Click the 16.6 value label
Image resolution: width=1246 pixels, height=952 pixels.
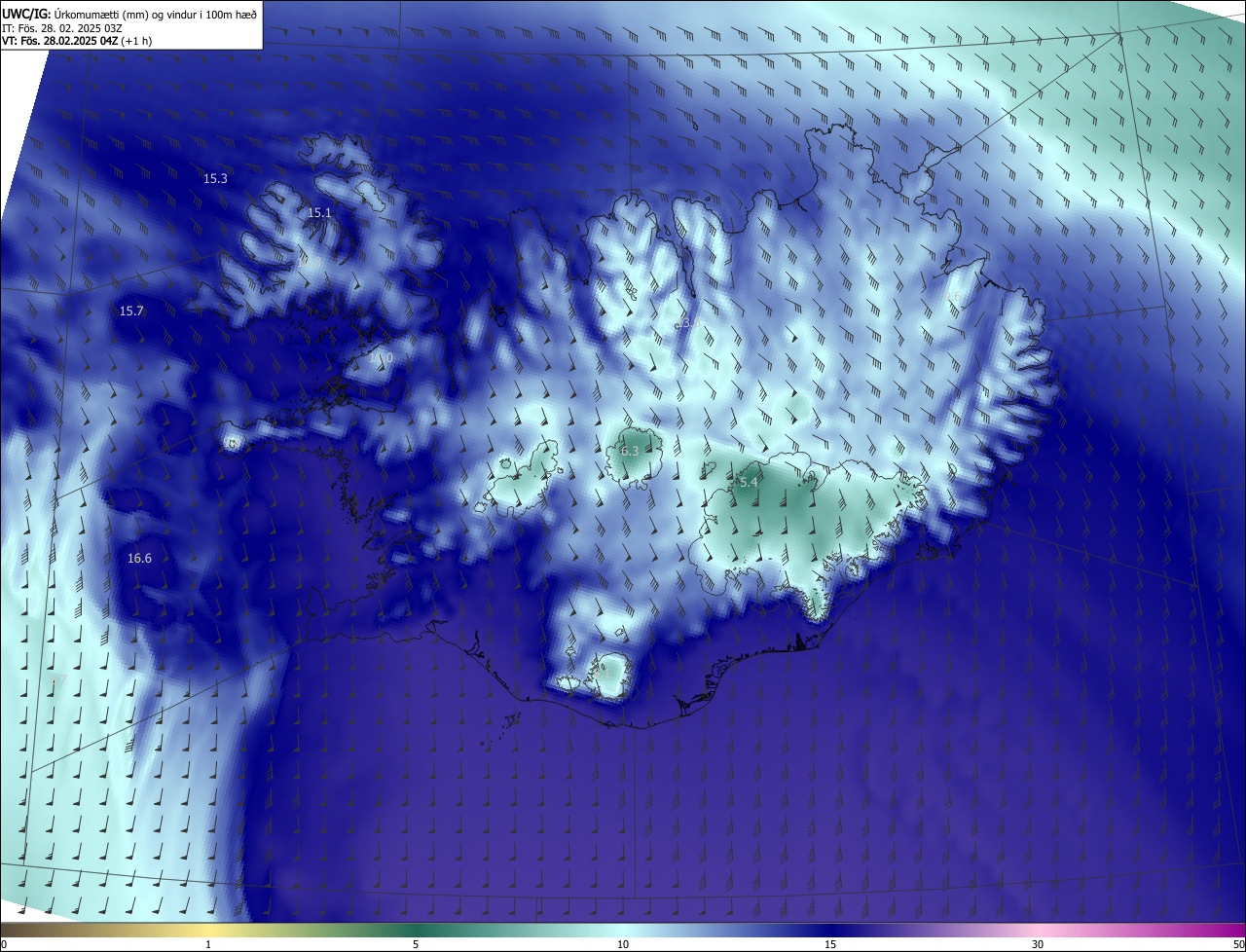coord(139,559)
